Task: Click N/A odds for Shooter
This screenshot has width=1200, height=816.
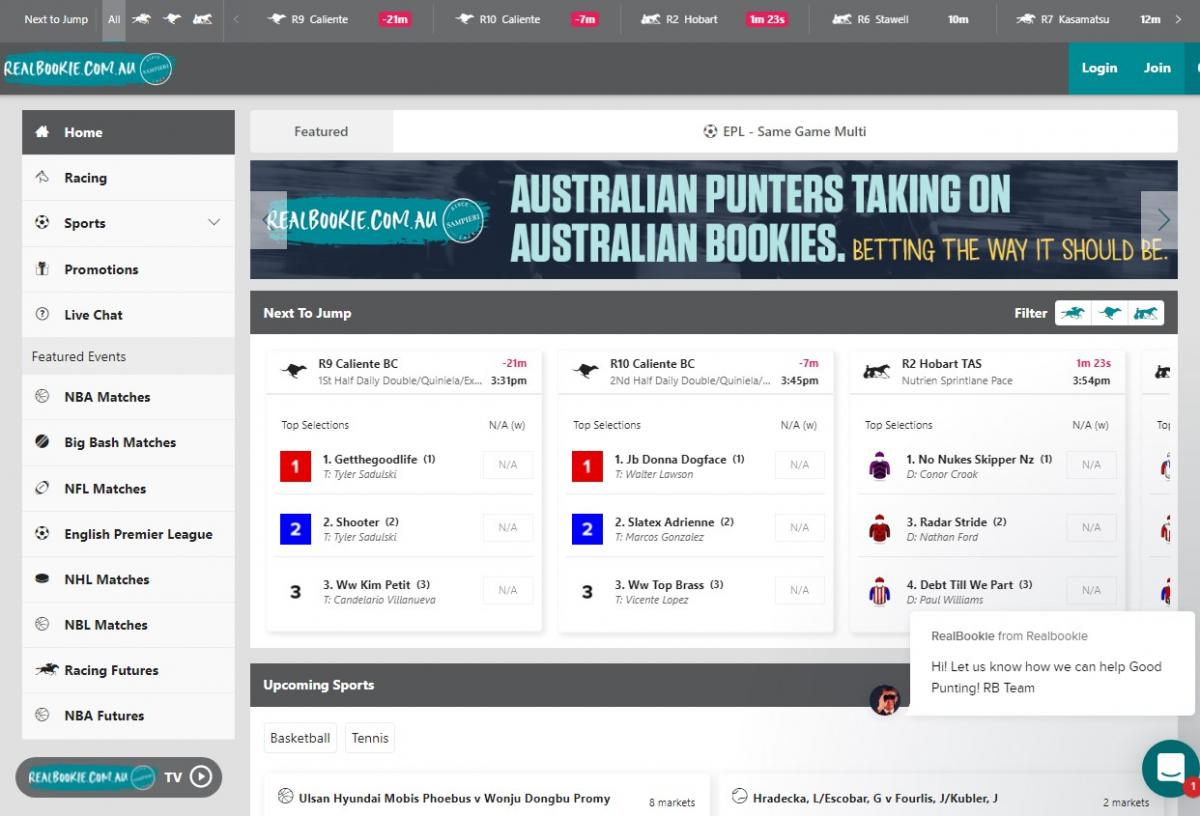Action: [x=507, y=527]
